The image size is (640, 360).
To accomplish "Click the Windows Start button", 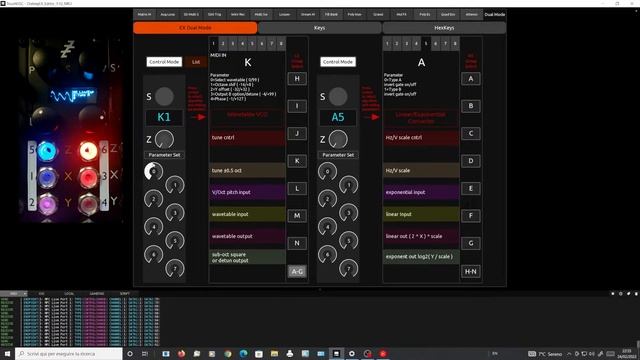I will point(7,353).
